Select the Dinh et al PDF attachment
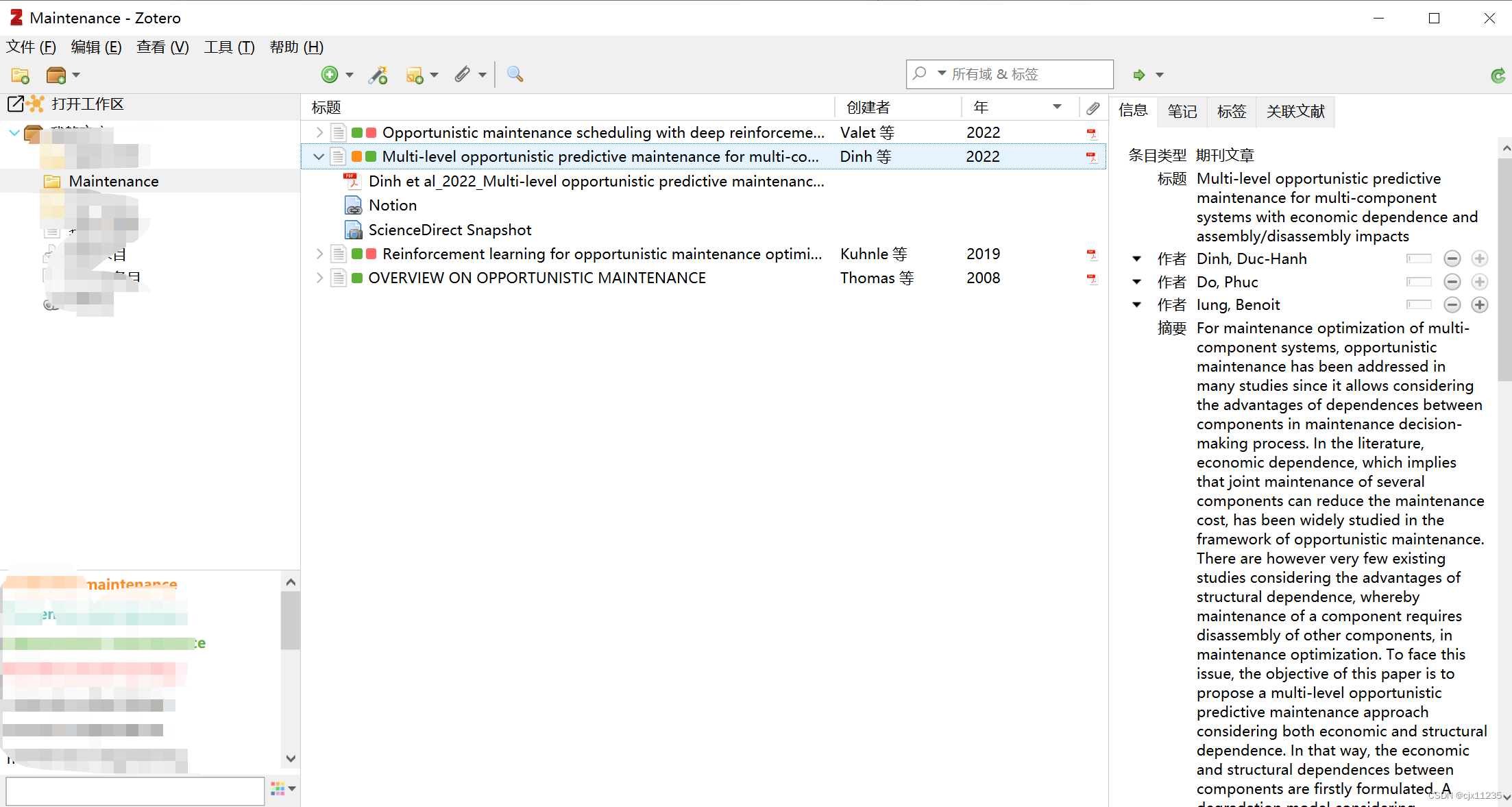The width and height of the screenshot is (1512, 807). point(596,181)
